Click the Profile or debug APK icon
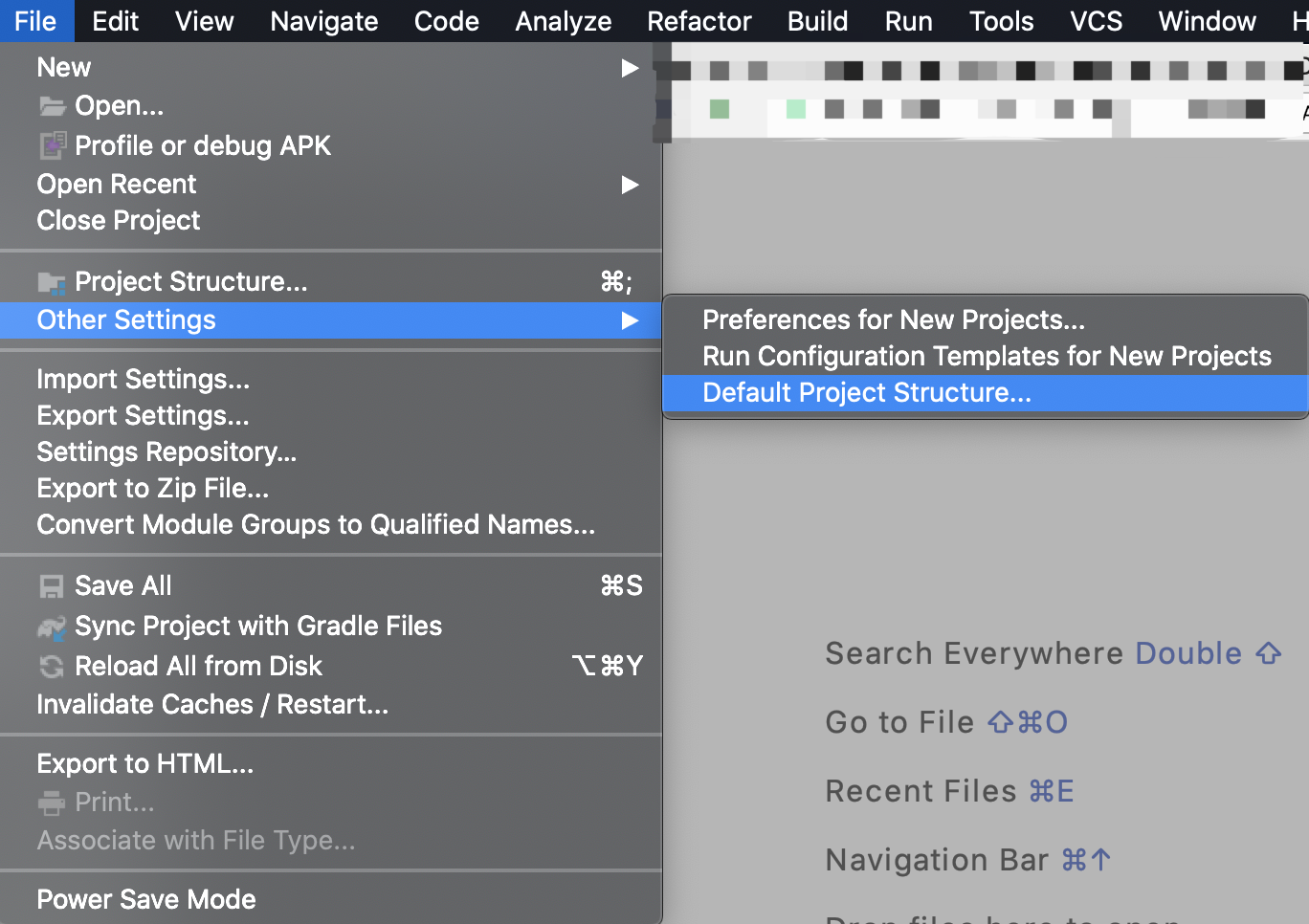 (x=52, y=145)
